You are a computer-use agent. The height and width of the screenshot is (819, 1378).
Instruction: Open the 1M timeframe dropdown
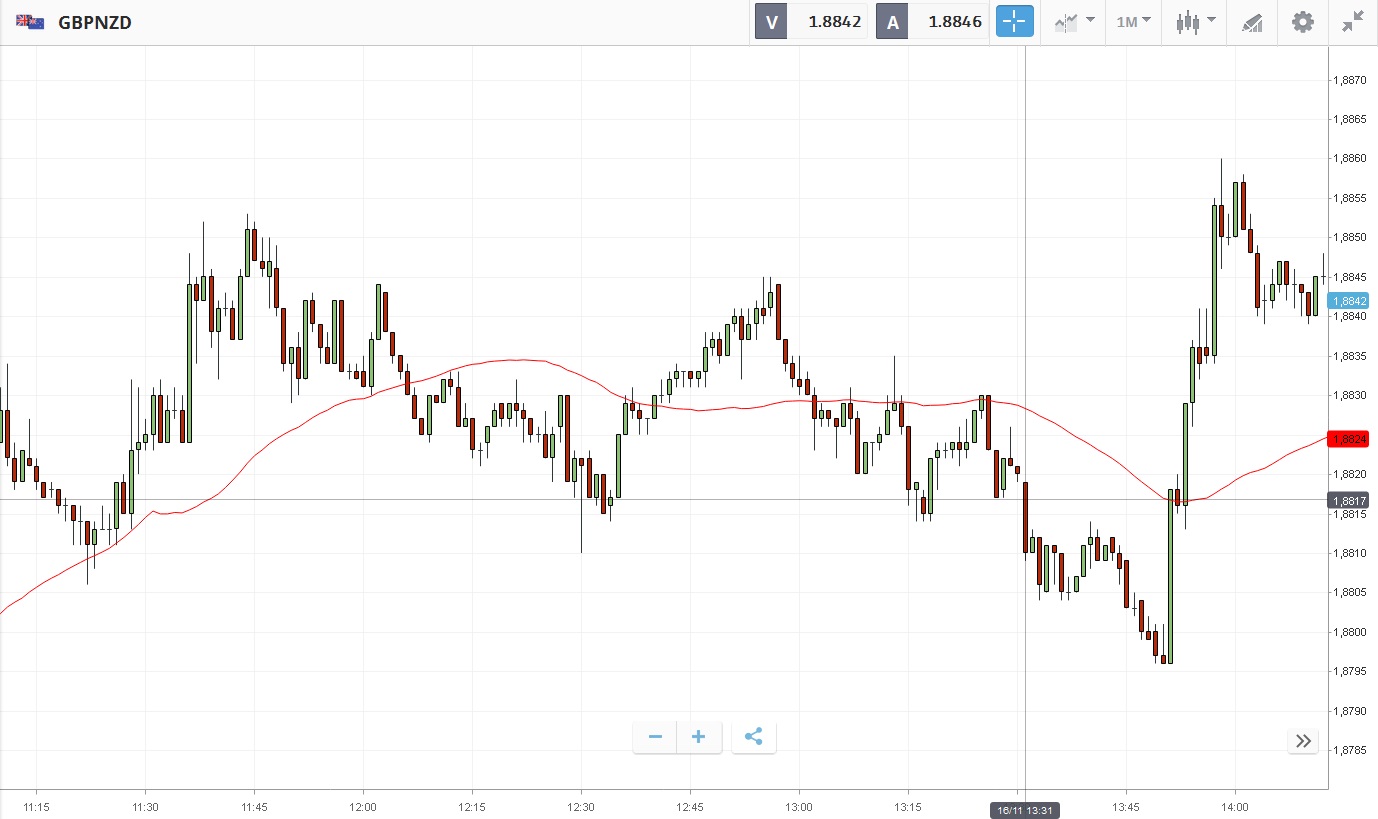(x=1133, y=21)
